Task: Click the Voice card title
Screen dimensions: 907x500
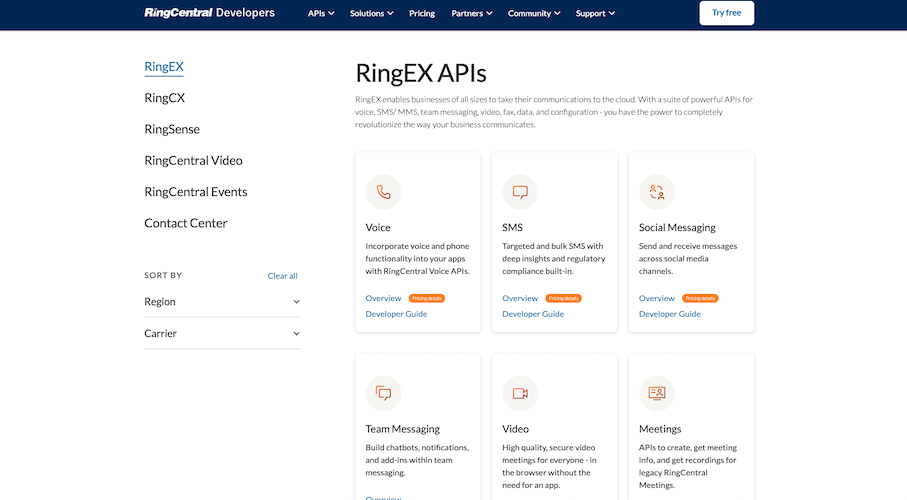Action: (378, 227)
